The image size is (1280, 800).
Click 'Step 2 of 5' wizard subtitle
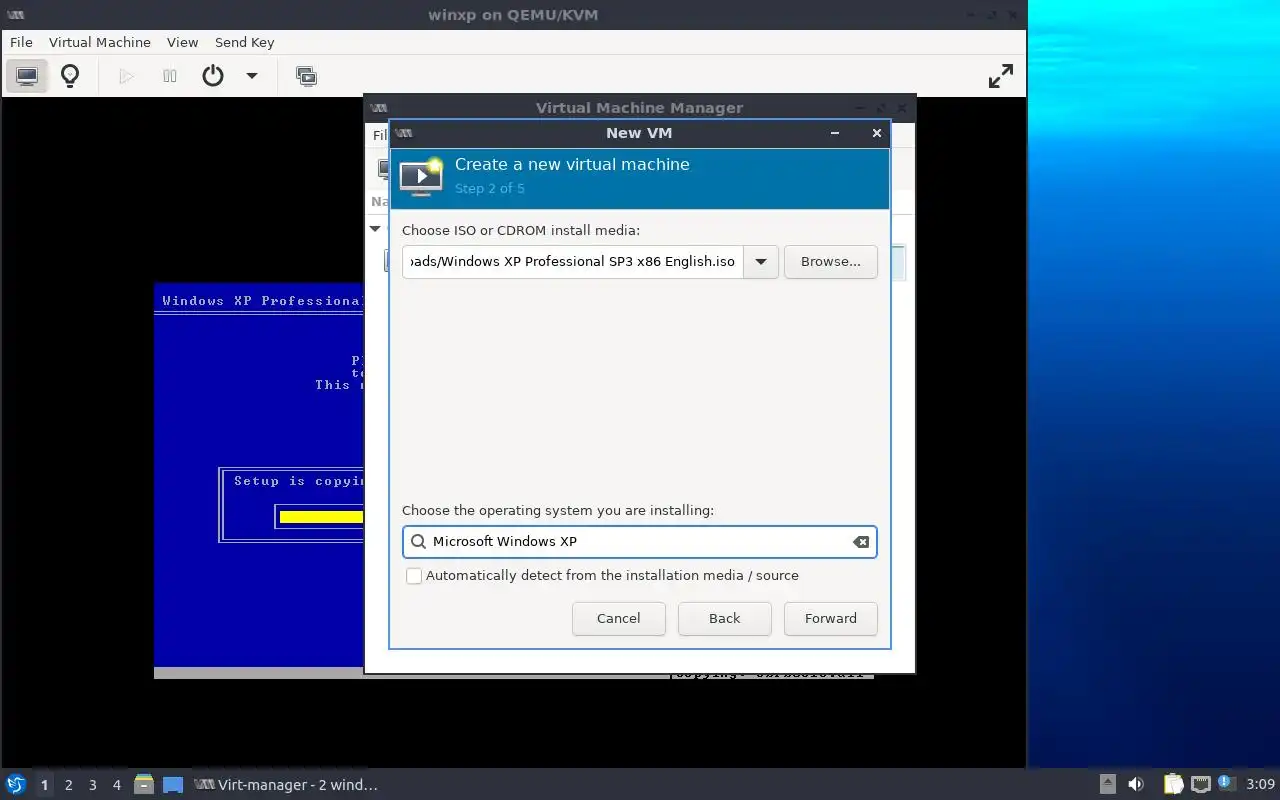coord(489,188)
